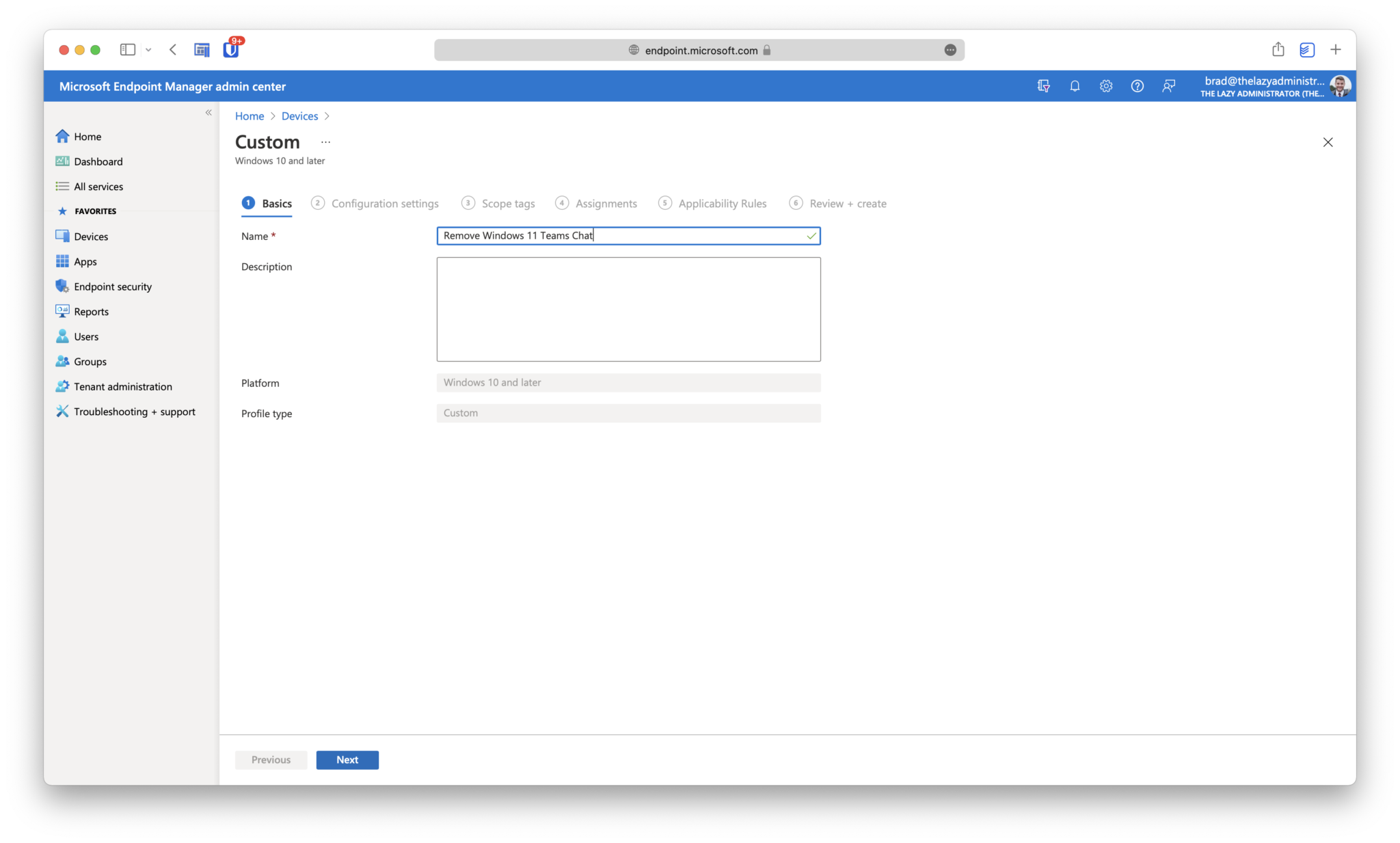The width and height of the screenshot is (1400, 843).
Task: Click the FAVORITES heading in sidebar
Action: (95, 211)
